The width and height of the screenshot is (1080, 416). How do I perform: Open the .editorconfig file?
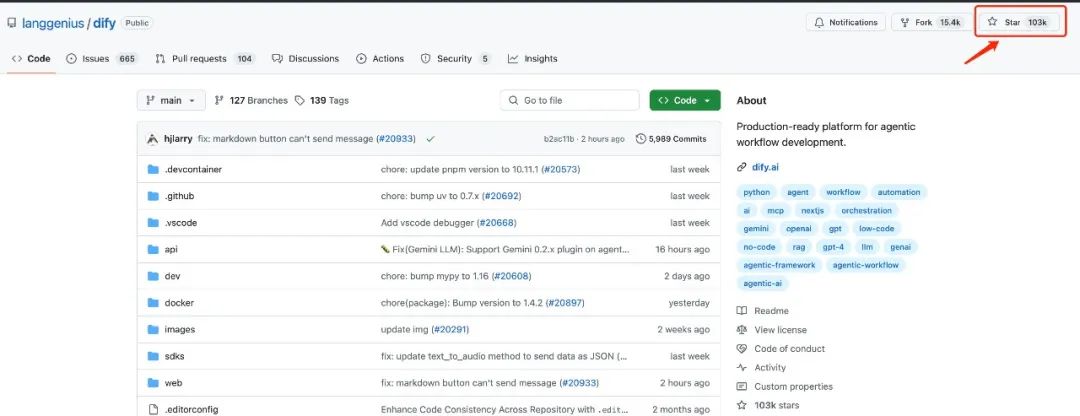[x=191, y=410]
